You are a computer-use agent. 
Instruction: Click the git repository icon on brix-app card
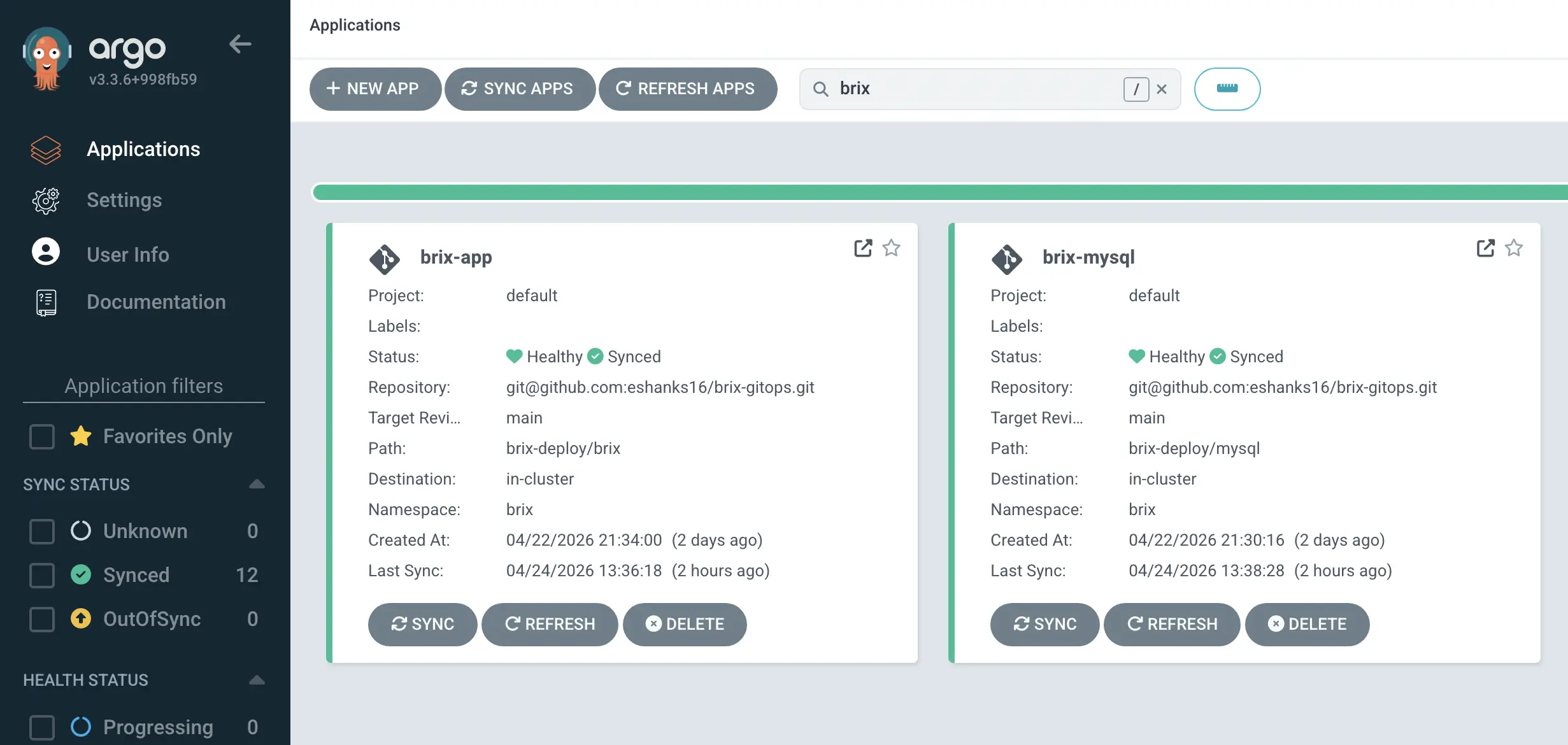[385, 259]
